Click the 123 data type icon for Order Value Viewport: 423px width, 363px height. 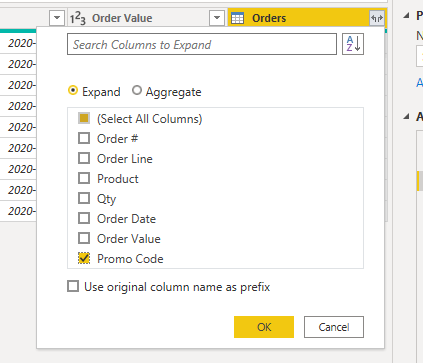[78, 18]
